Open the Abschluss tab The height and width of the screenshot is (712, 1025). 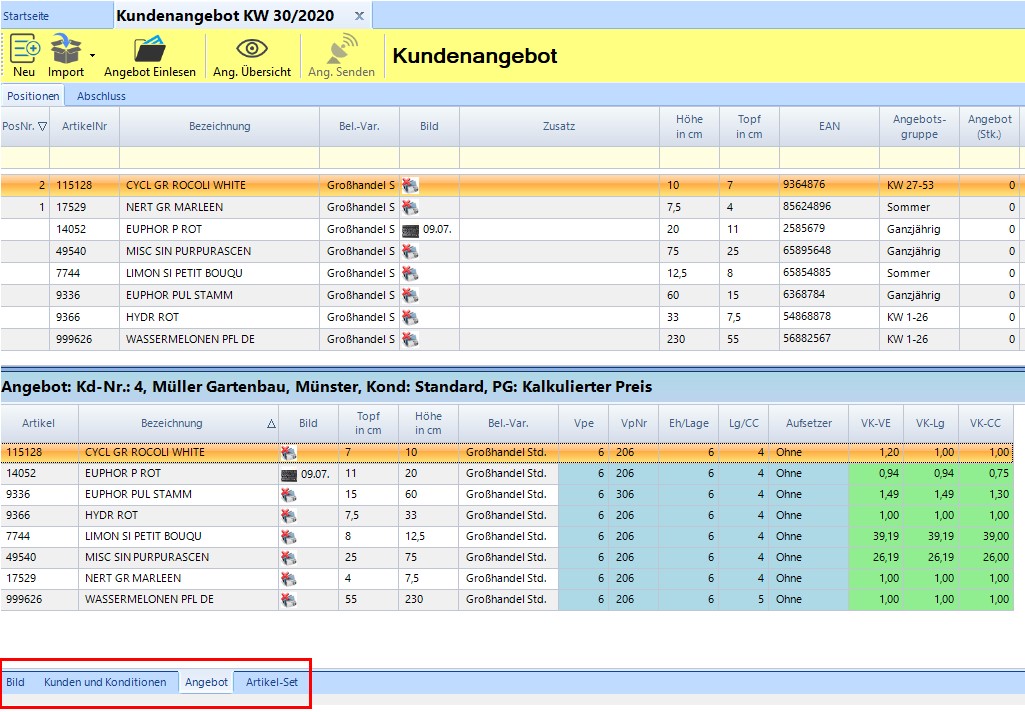coord(101,96)
